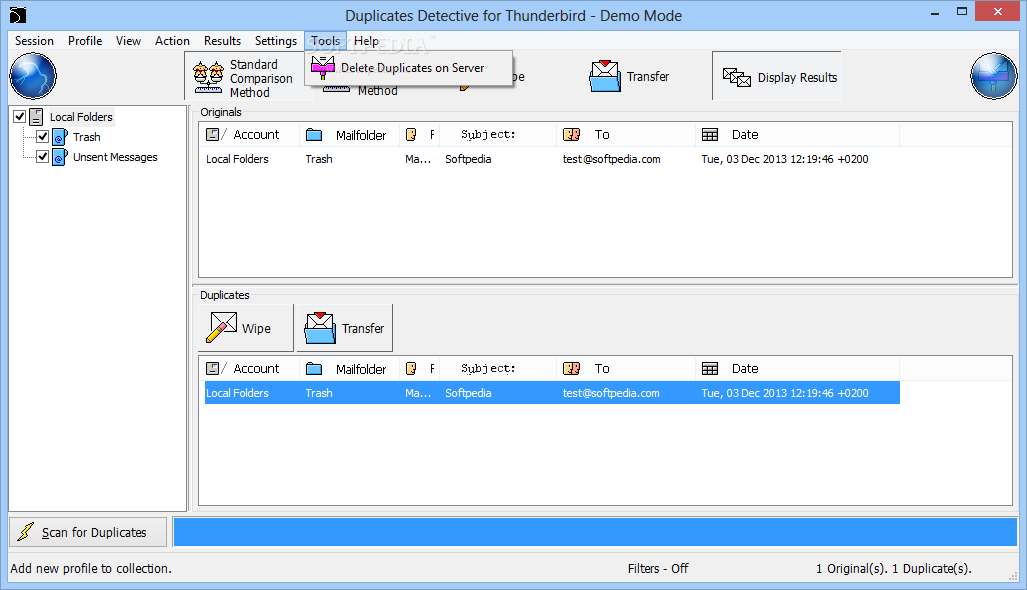Open the View menu
Image resolution: width=1027 pixels, height=590 pixels.
[x=128, y=41]
